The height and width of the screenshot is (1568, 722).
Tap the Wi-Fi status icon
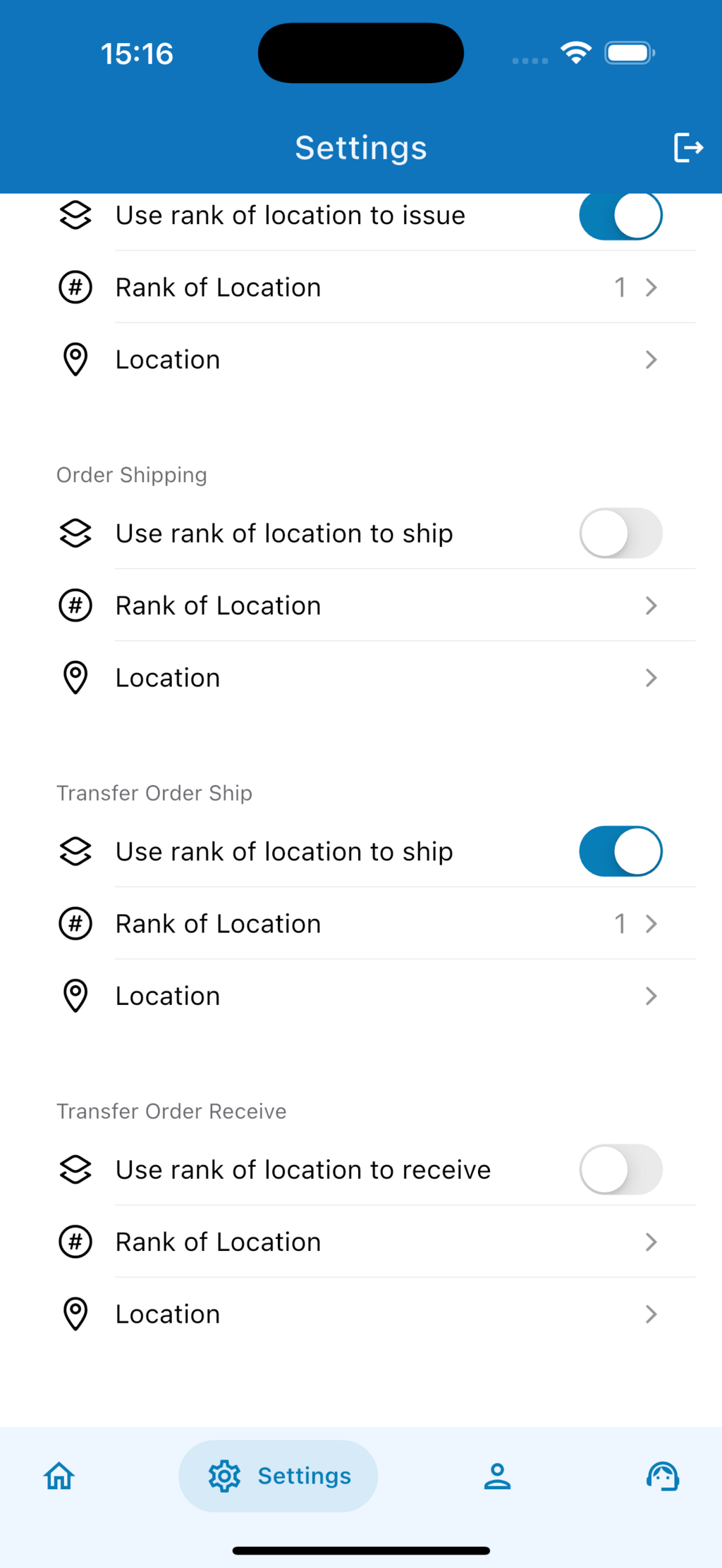point(576,53)
